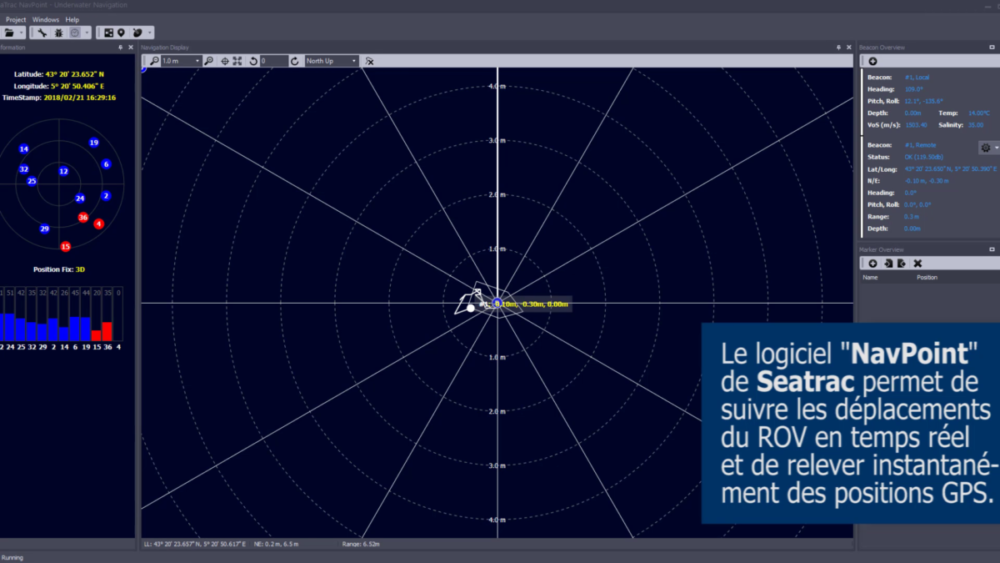This screenshot has width=1000, height=563.
Task: Click the bug diagnostics icon
Action: pyautogui.click(x=59, y=33)
